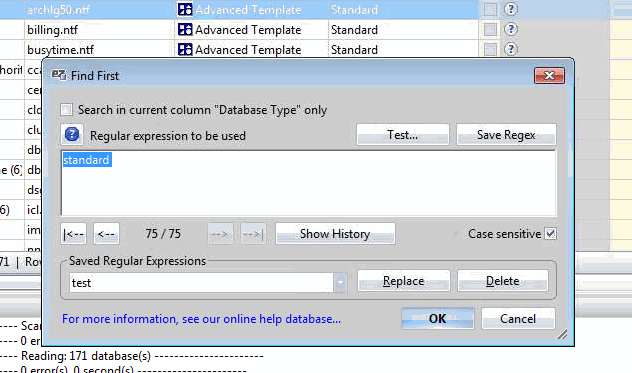
Task: Click the help icon in billing.ntf row
Action: pos(510,29)
